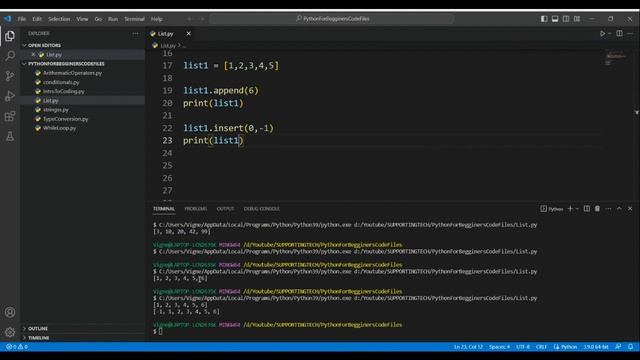Change indentation via Spaces: 4
640x360 pixels.
point(499,347)
